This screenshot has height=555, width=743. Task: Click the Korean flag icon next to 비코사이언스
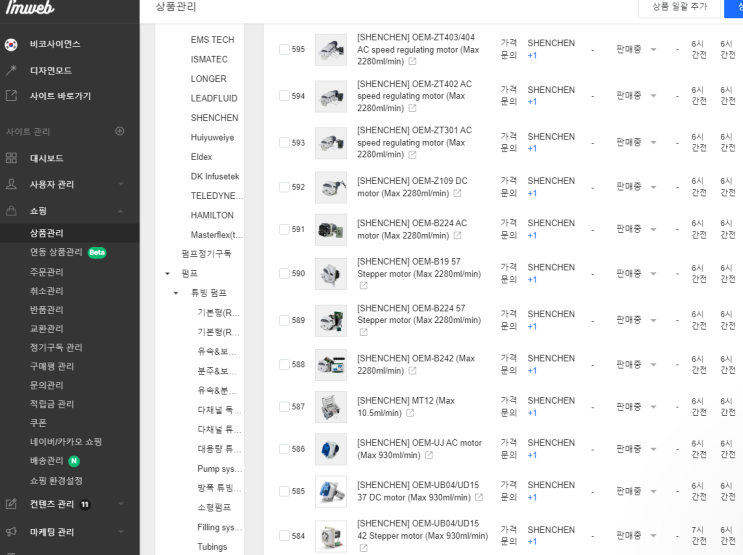click(11, 45)
